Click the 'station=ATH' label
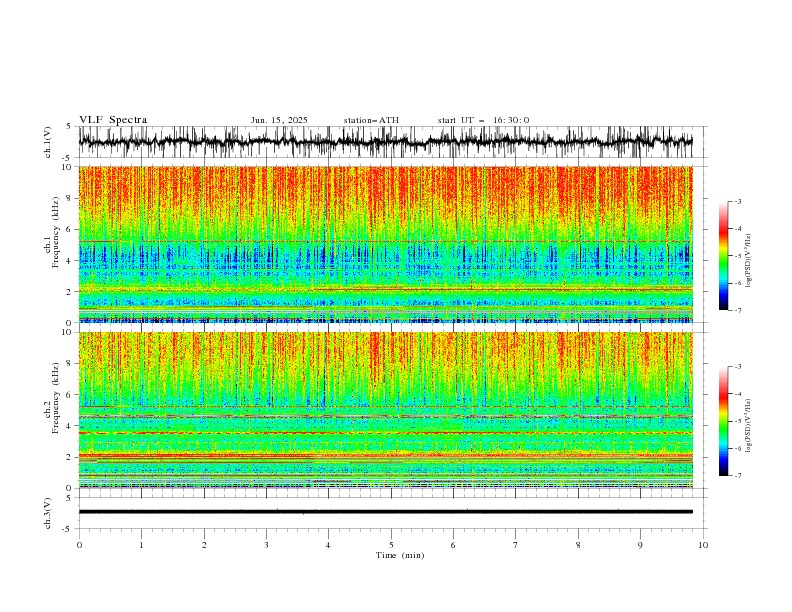The width and height of the screenshot is (792, 612). (x=371, y=120)
